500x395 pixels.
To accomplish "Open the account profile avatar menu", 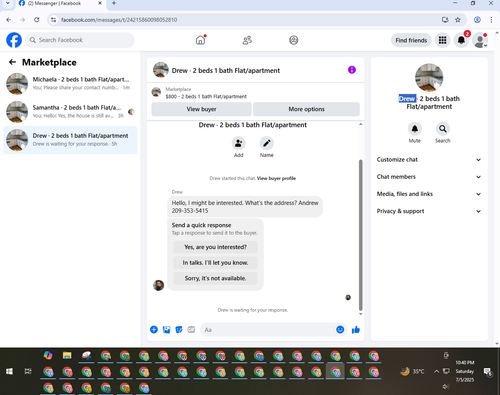I will point(480,40).
